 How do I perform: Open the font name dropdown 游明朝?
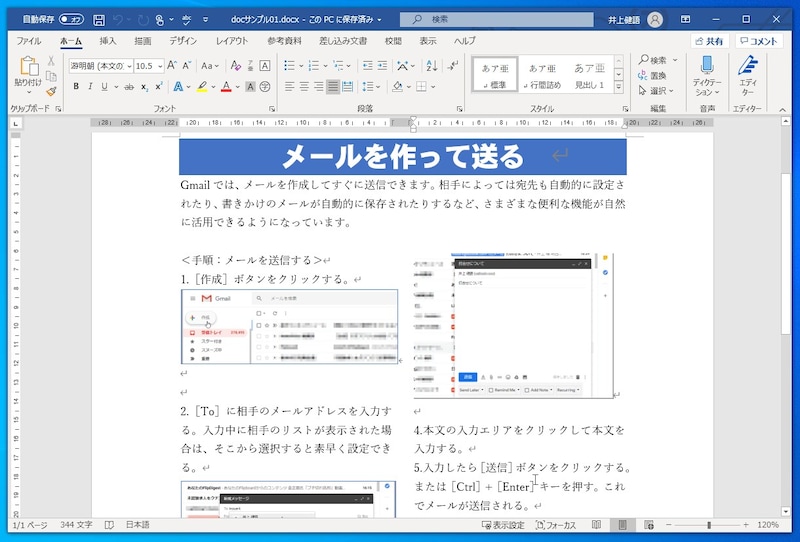point(100,65)
